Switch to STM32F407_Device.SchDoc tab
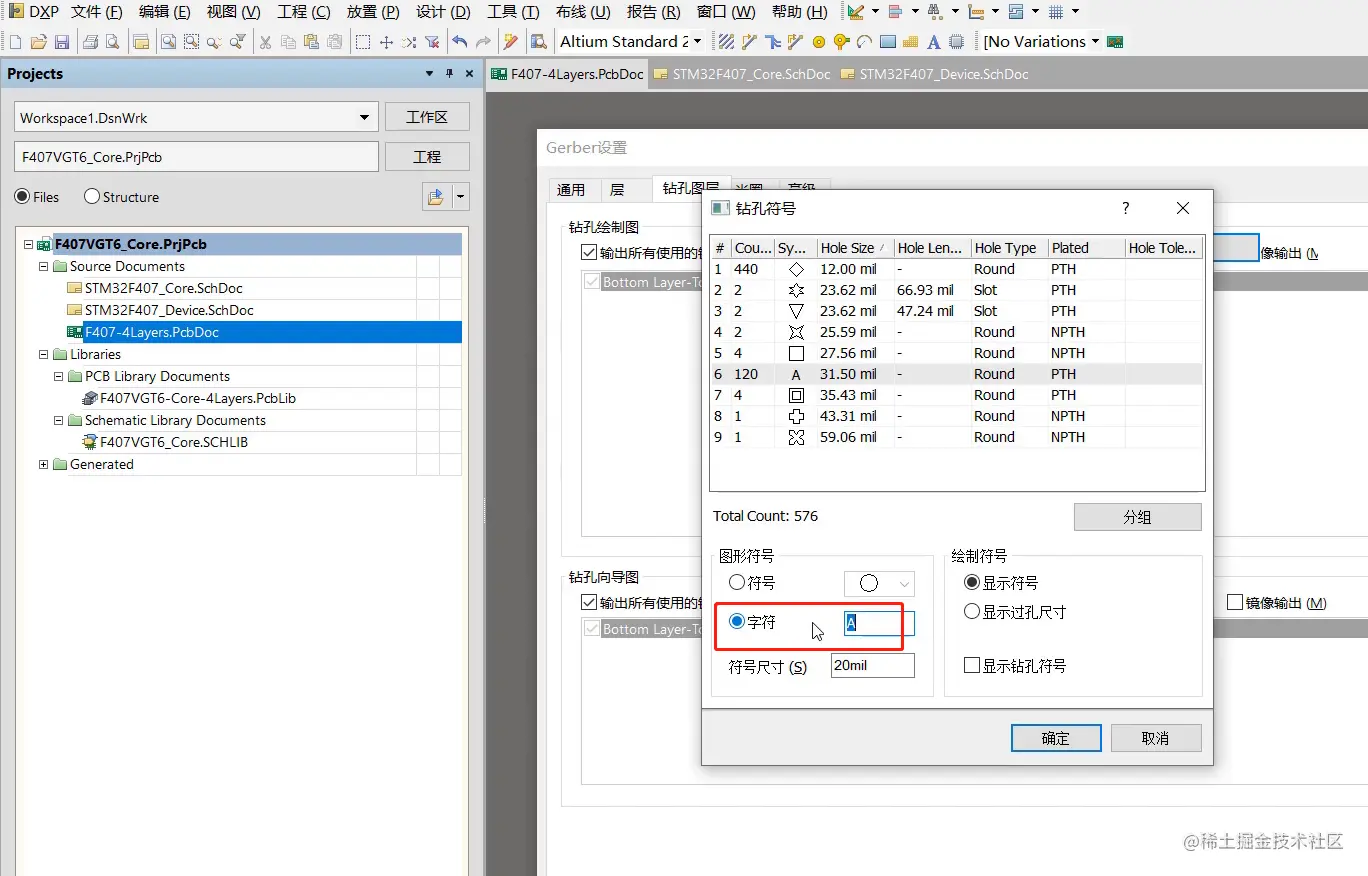 934,74
